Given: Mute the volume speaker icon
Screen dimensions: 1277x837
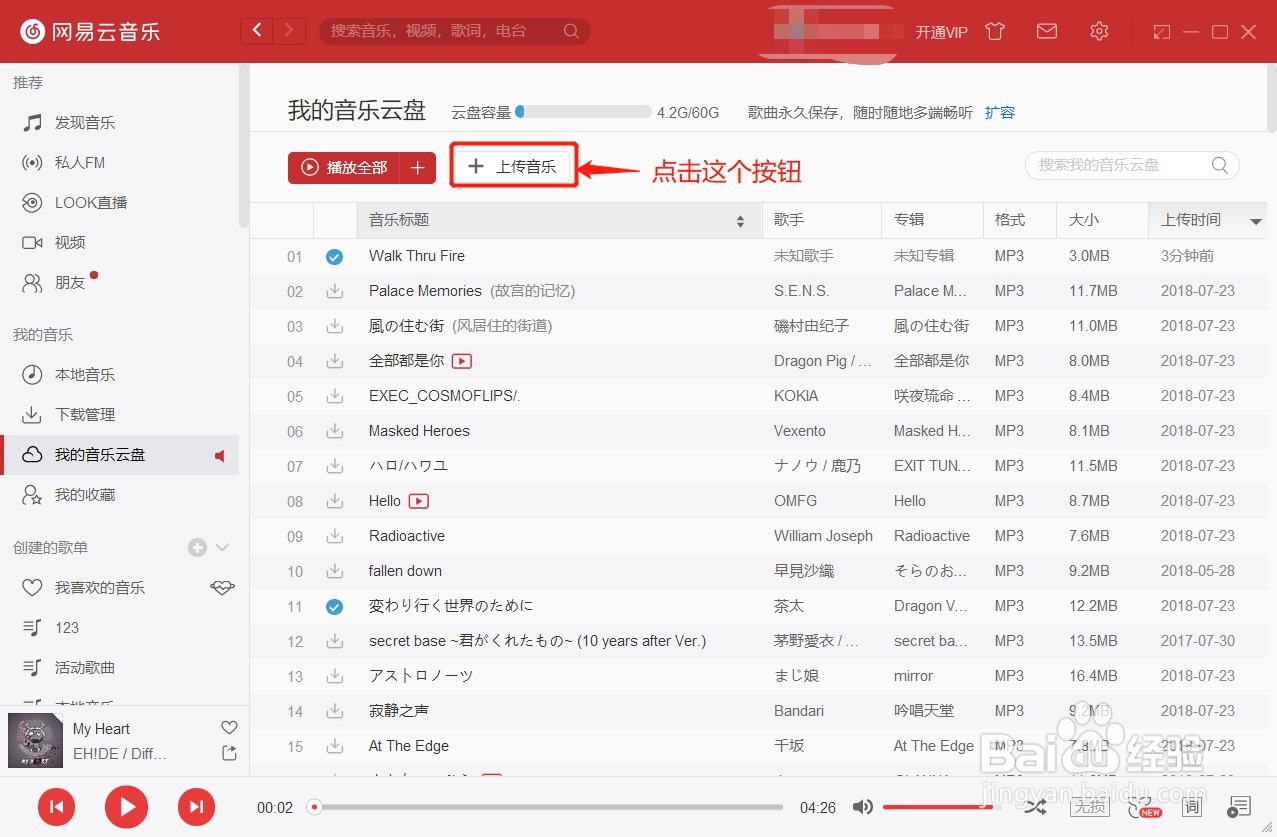Looking at the screenshot, I should [862, 807].
